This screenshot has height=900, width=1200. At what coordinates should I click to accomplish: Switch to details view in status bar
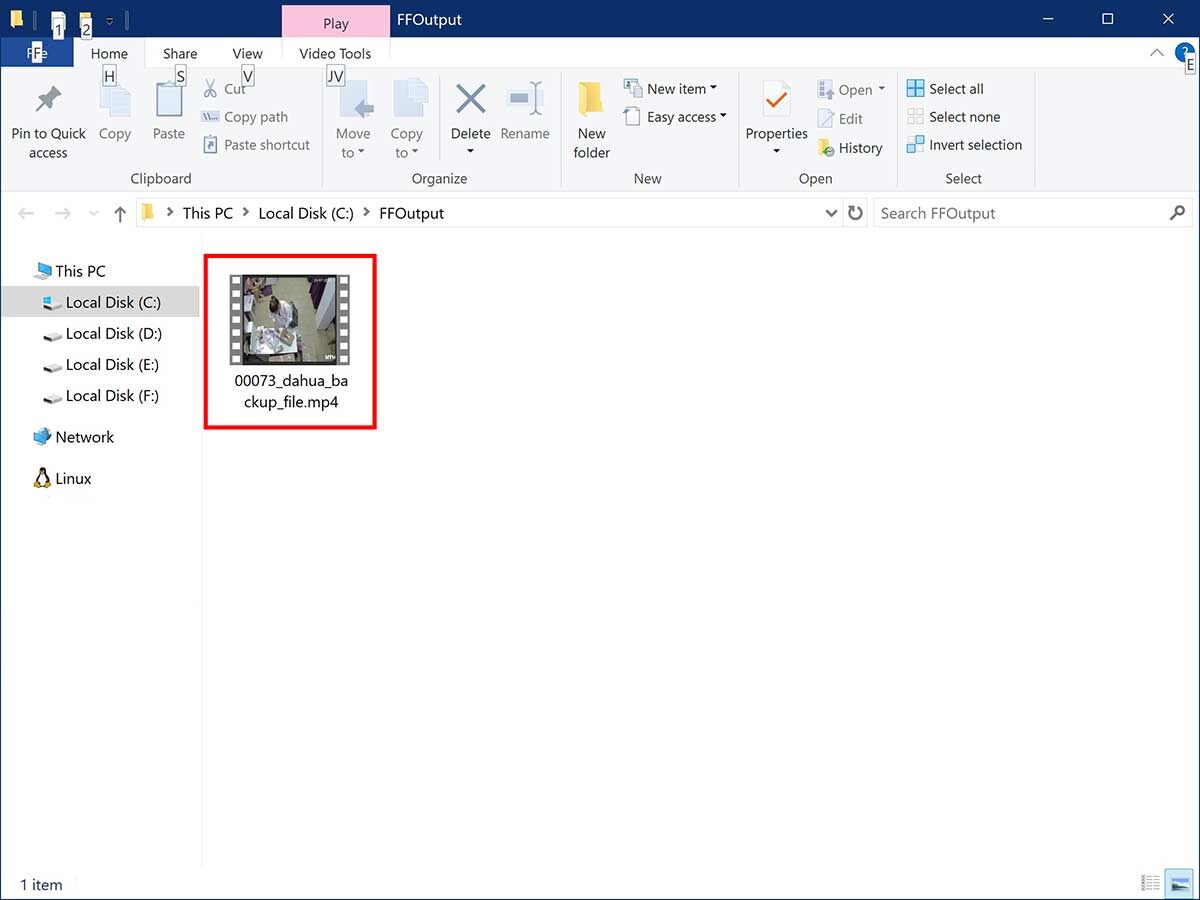pyautogui.click(x=1151, y=884)
